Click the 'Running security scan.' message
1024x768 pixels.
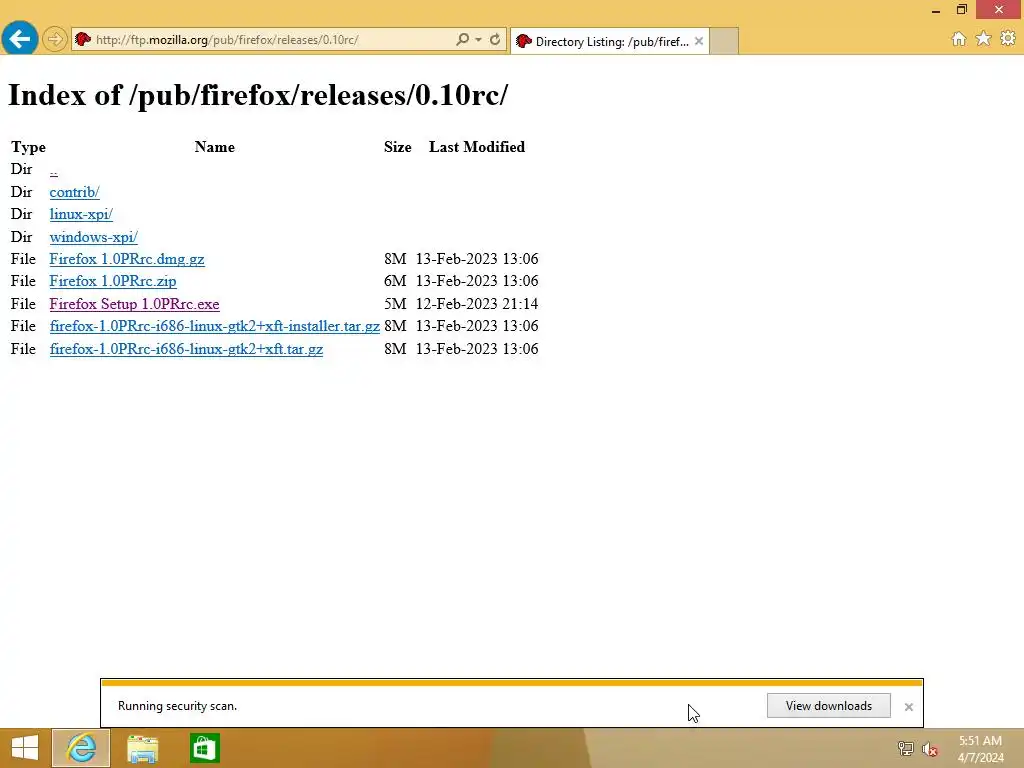[177, 706]
